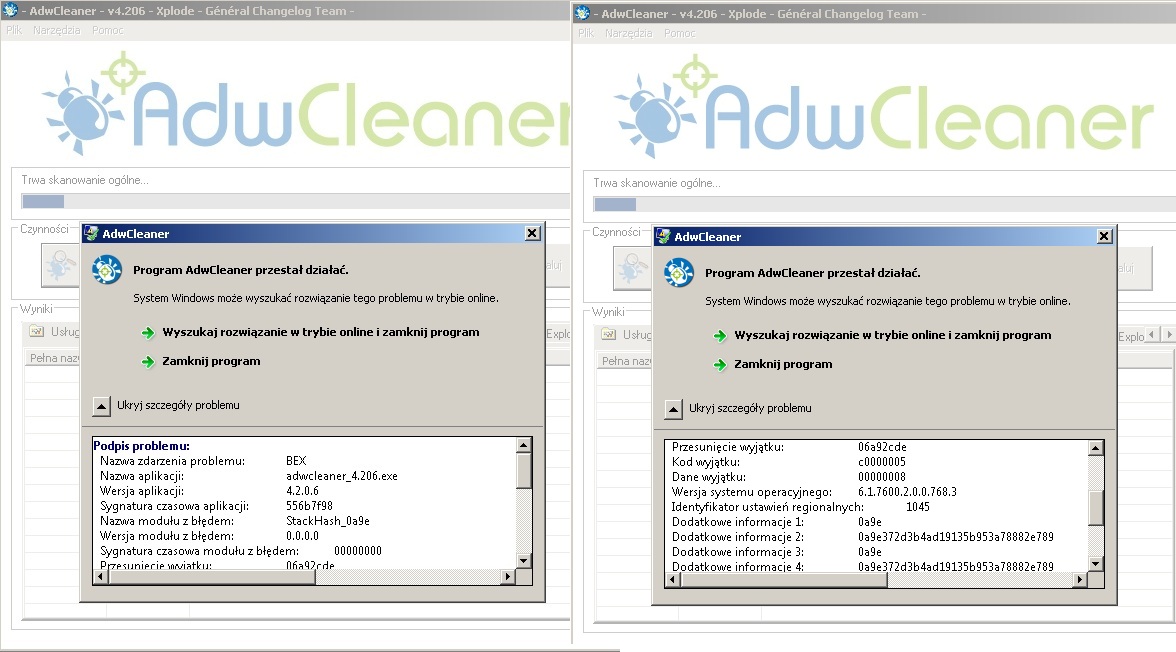Viewport: 1176px width, 652px height.
Task: Click right main window title bar bug icon
Action: [x=583, y=13]
